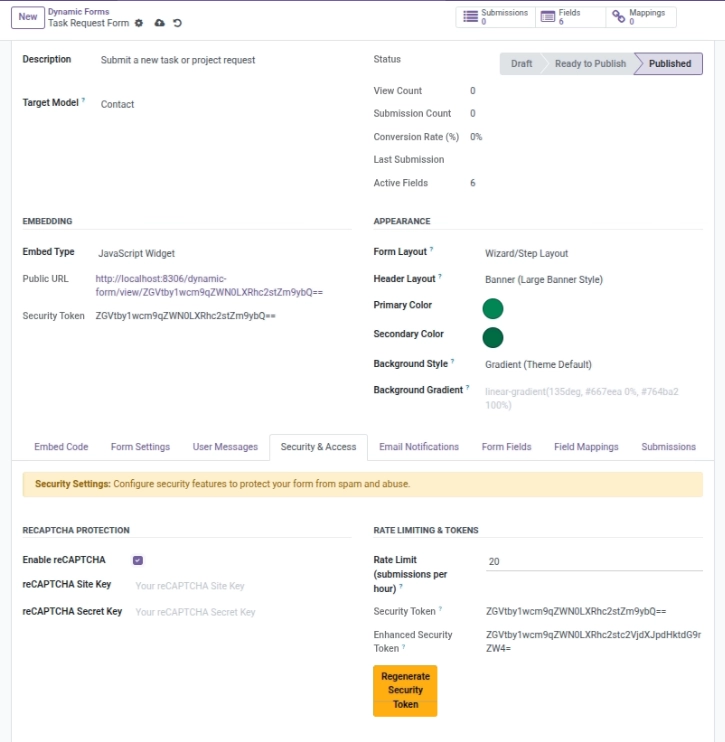Click the discard changes undo icon
The height and width of the screenshot is (742, 725).
[x=177, y=23]
